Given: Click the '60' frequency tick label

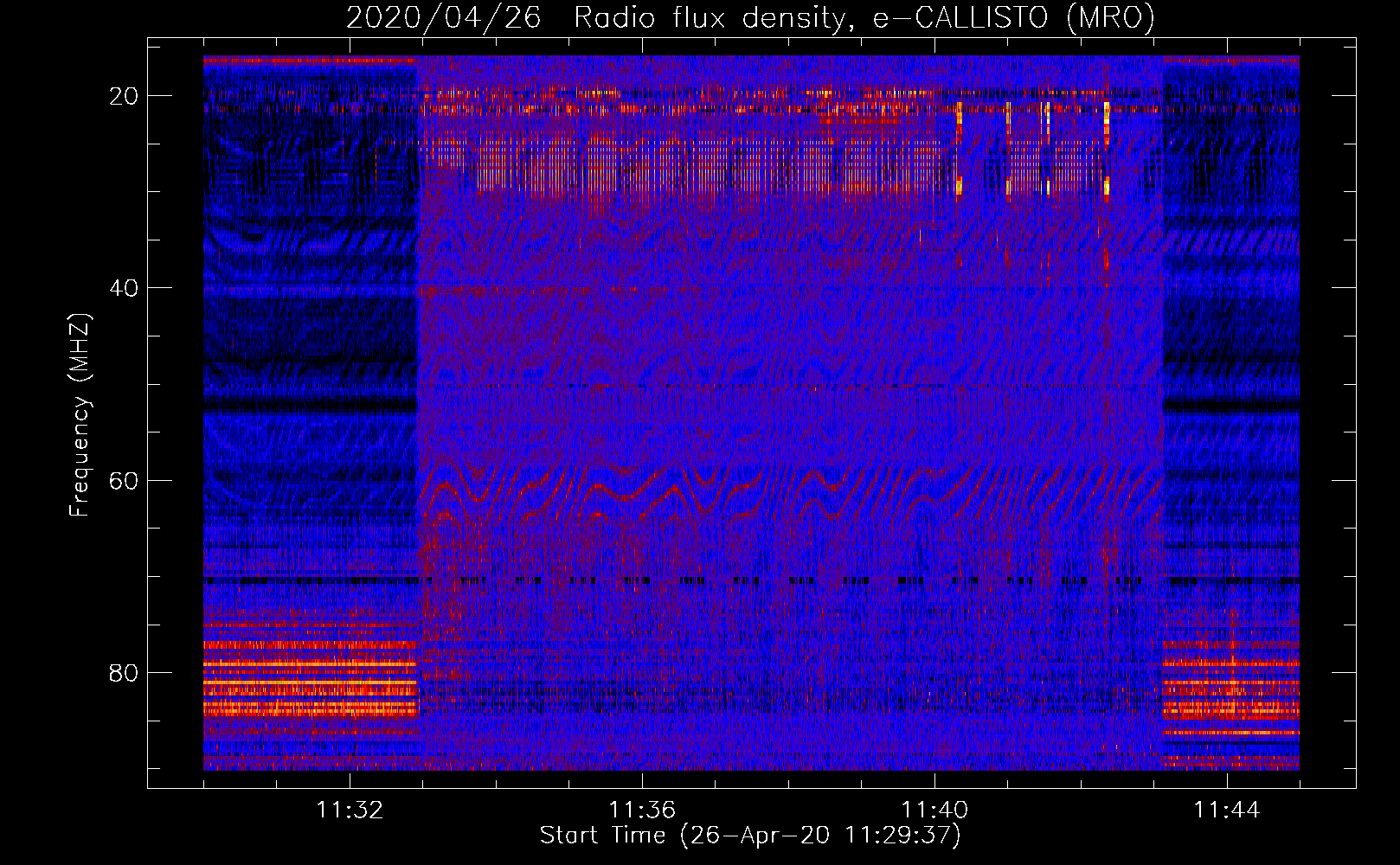Looking at the screenshot, I should (124, 480).
